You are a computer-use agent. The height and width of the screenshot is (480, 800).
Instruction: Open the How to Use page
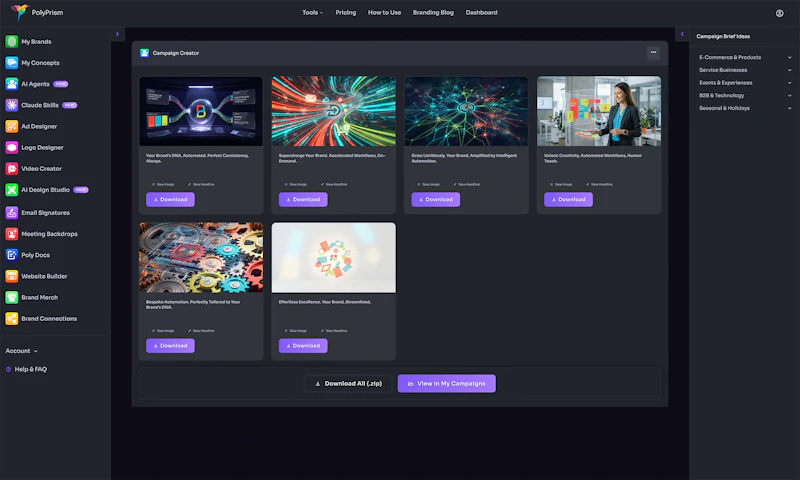click(x=384, y=12)
